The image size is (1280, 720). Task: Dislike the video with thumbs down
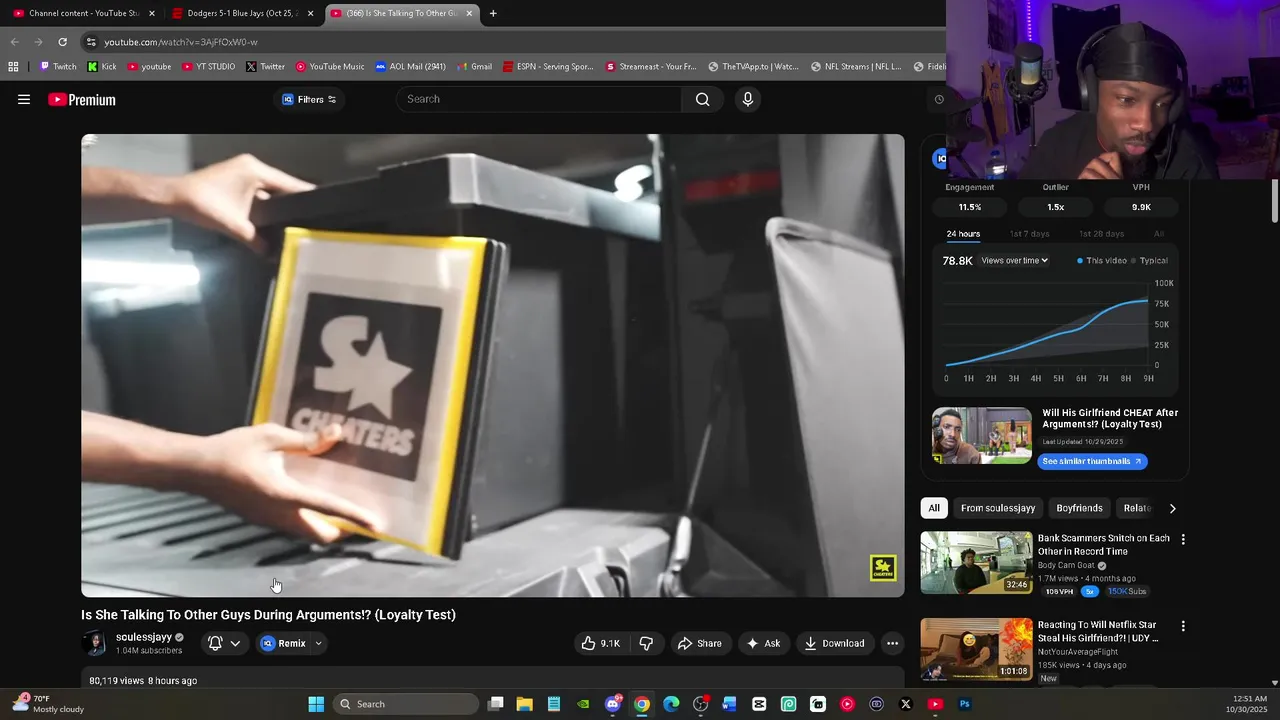(646, 643)
